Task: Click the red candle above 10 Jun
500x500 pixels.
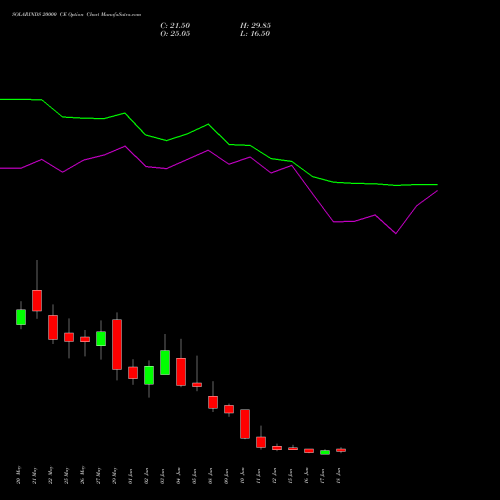Action: pyautogui.click(x=245, y=424)
